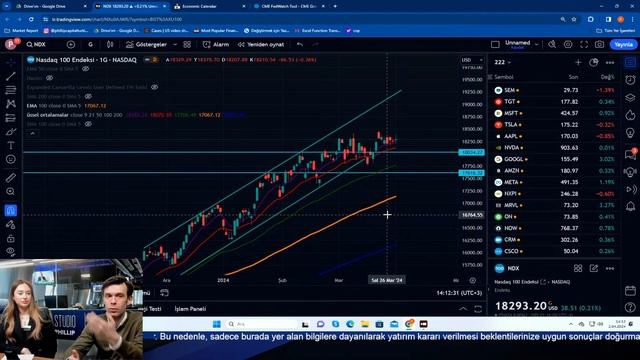The image size is (640, 360).
Task: Open the Göstergeler indicators dialog
Action: 146,44
